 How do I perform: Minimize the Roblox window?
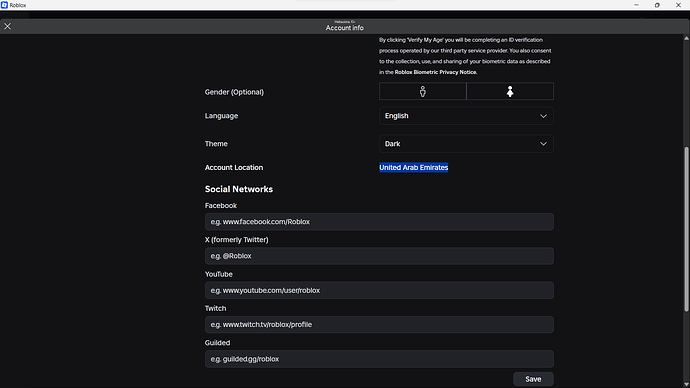tap(636, 5)
